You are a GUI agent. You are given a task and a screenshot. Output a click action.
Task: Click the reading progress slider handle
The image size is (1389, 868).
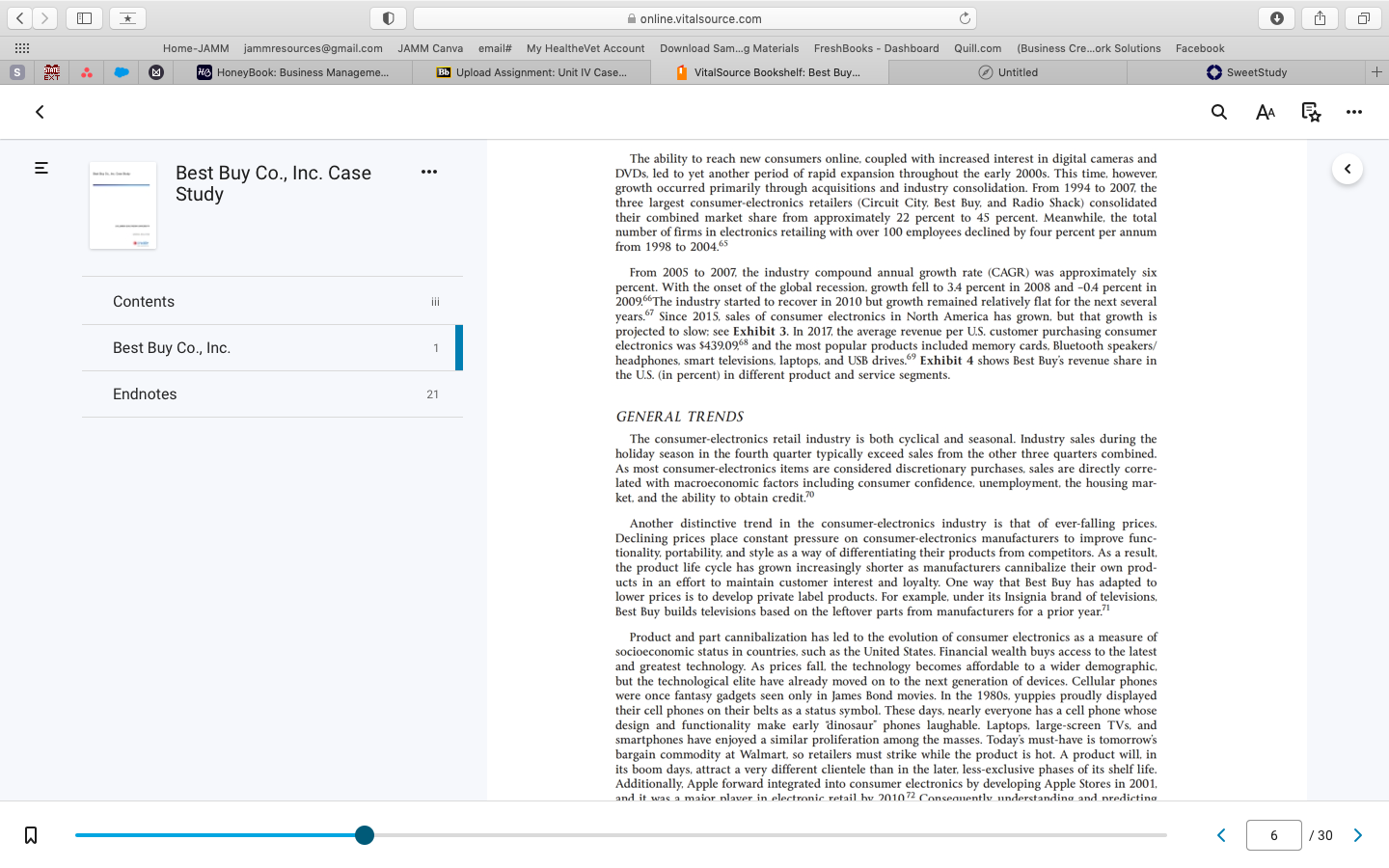point(364,835)
